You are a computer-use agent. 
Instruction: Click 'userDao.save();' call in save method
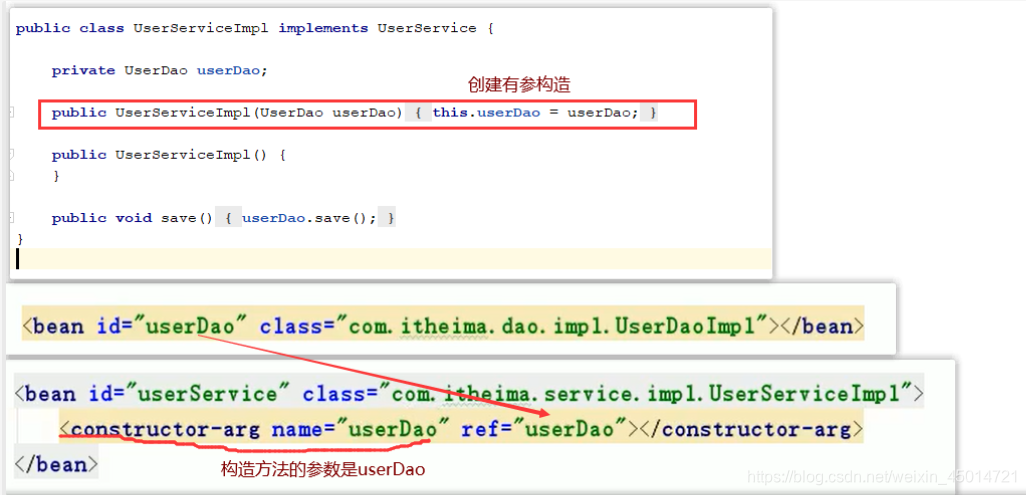[309, 218]
